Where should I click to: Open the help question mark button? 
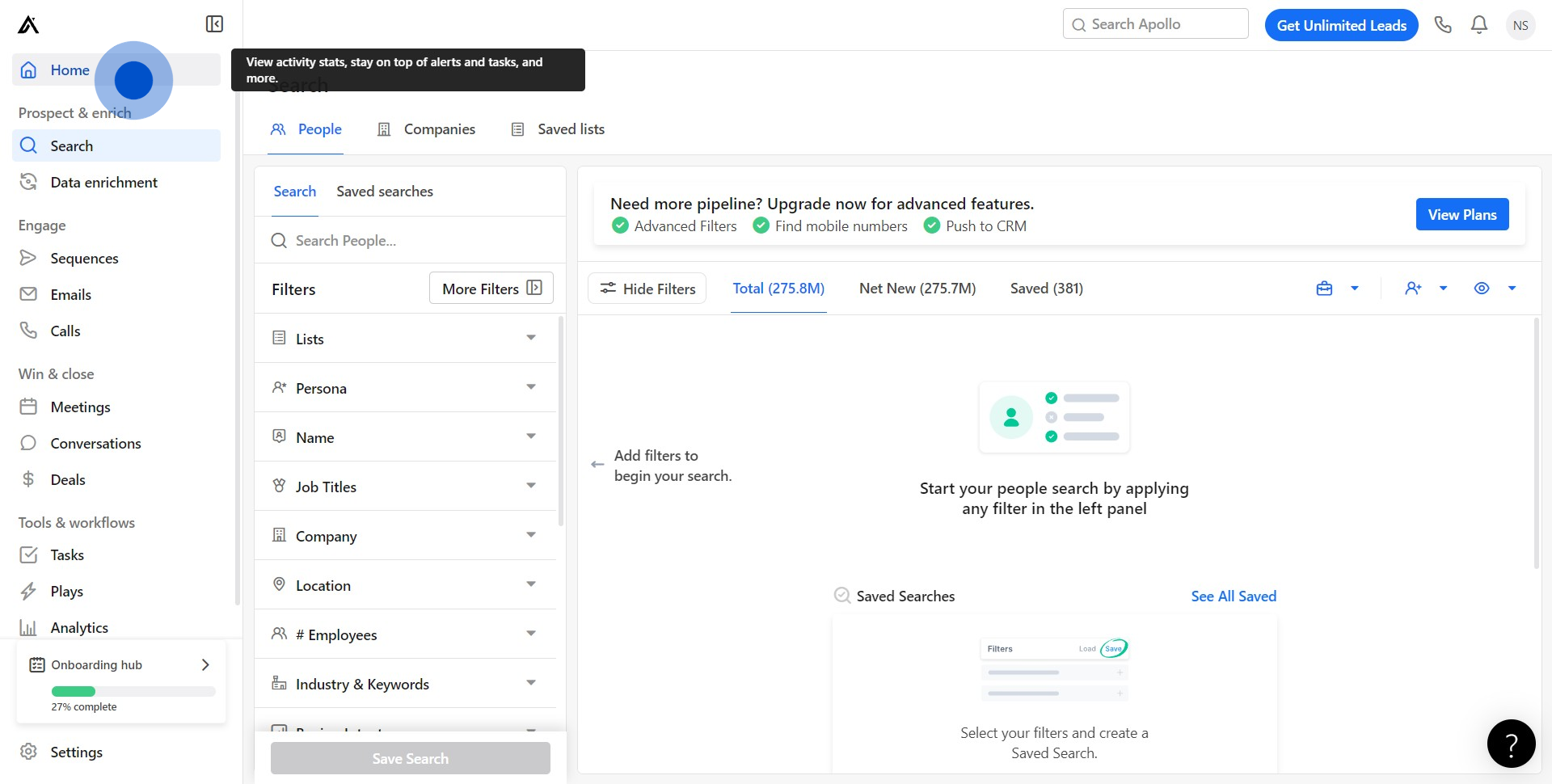click(1511, 744)
